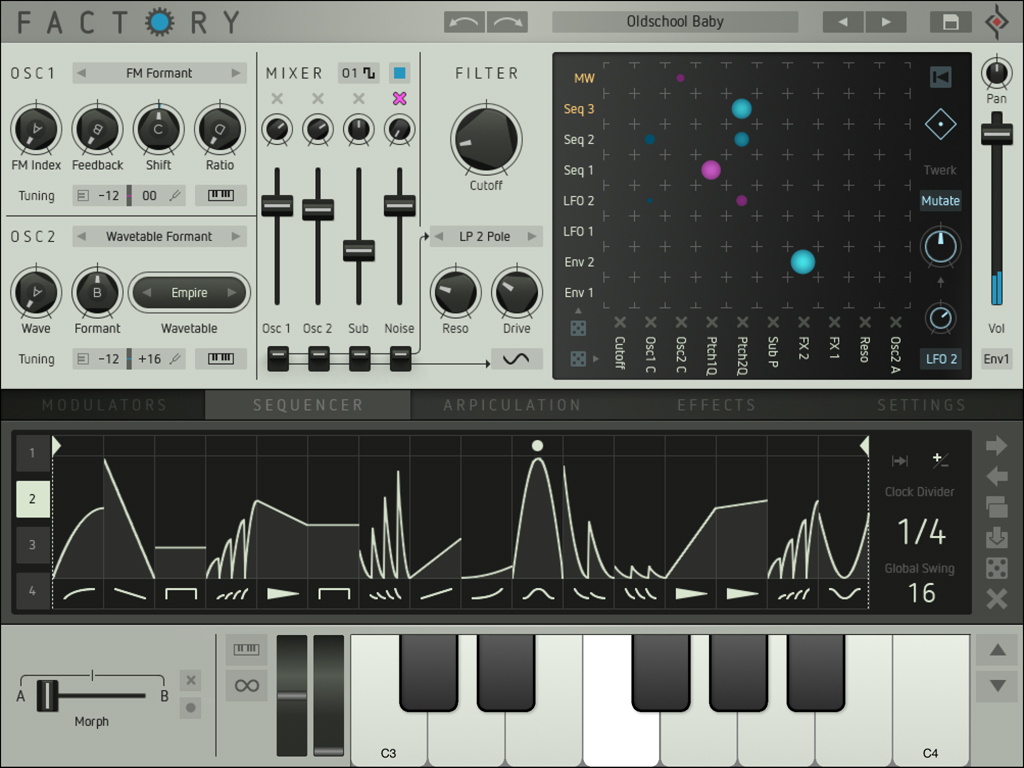This screenshot has width=1024, height=768.
Task: Select previous filter type before LP 2 Pole
Action: pyautogui.click(x=439, y=236)
